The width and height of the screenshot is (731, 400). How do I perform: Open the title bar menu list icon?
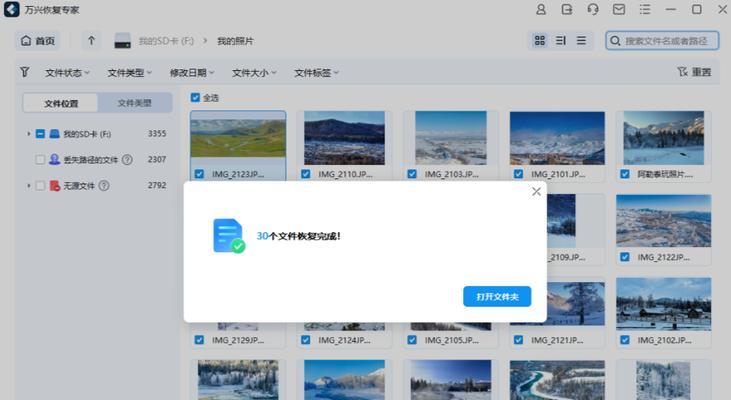[645, 9]
